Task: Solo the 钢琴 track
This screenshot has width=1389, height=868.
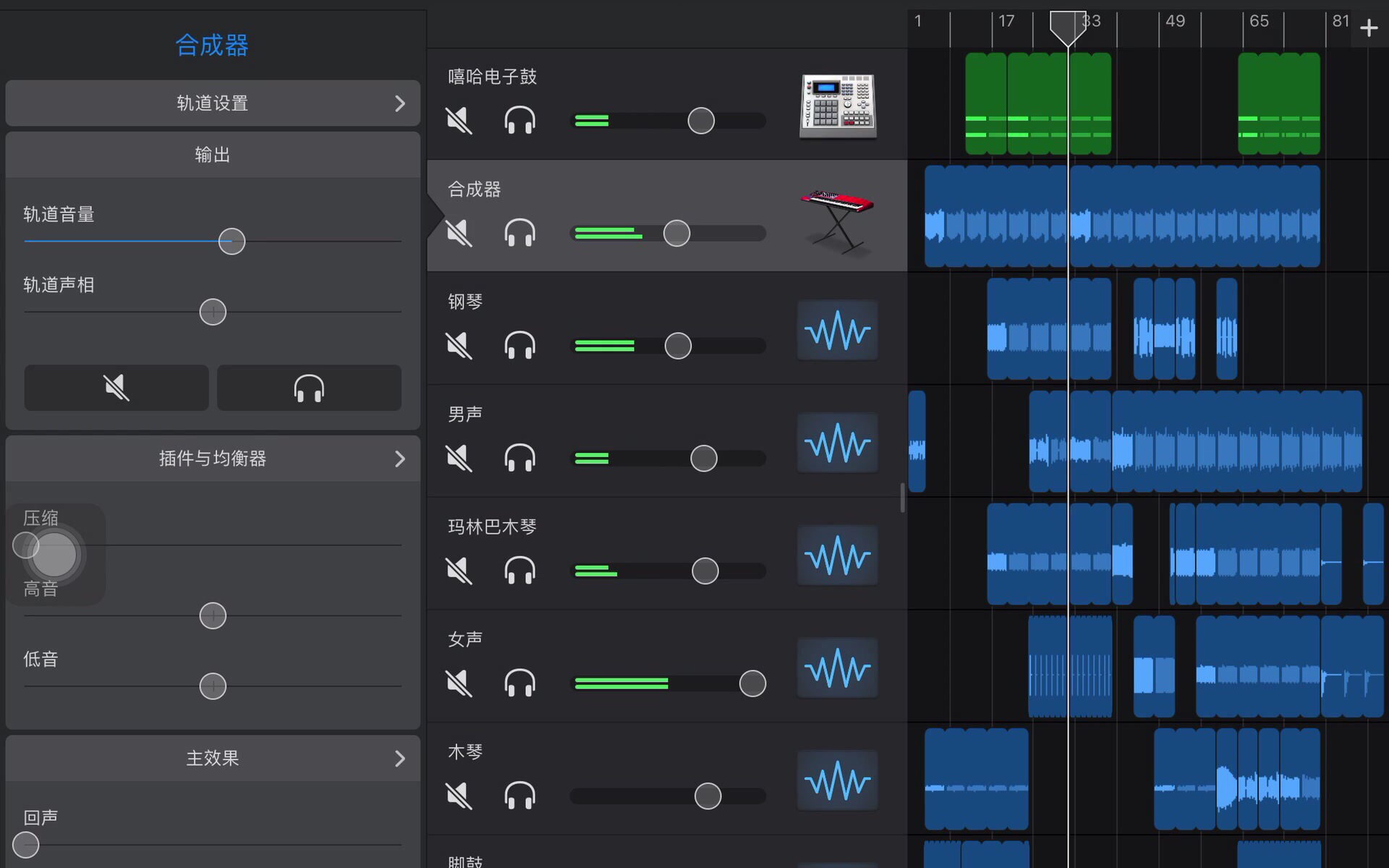Action: (x=519, y=346)
